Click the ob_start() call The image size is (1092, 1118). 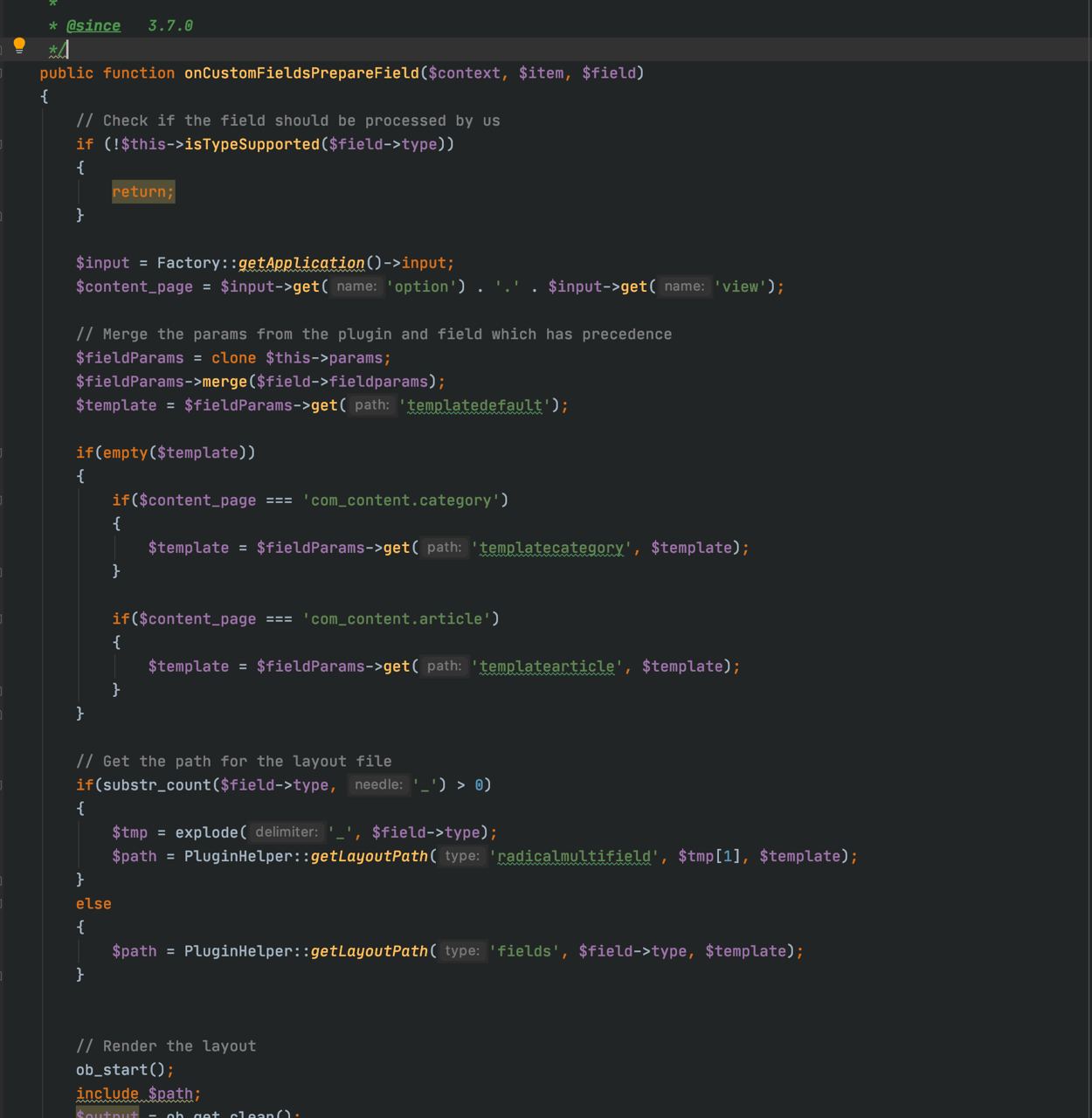pyautogui.click(x=121, y=1070)
